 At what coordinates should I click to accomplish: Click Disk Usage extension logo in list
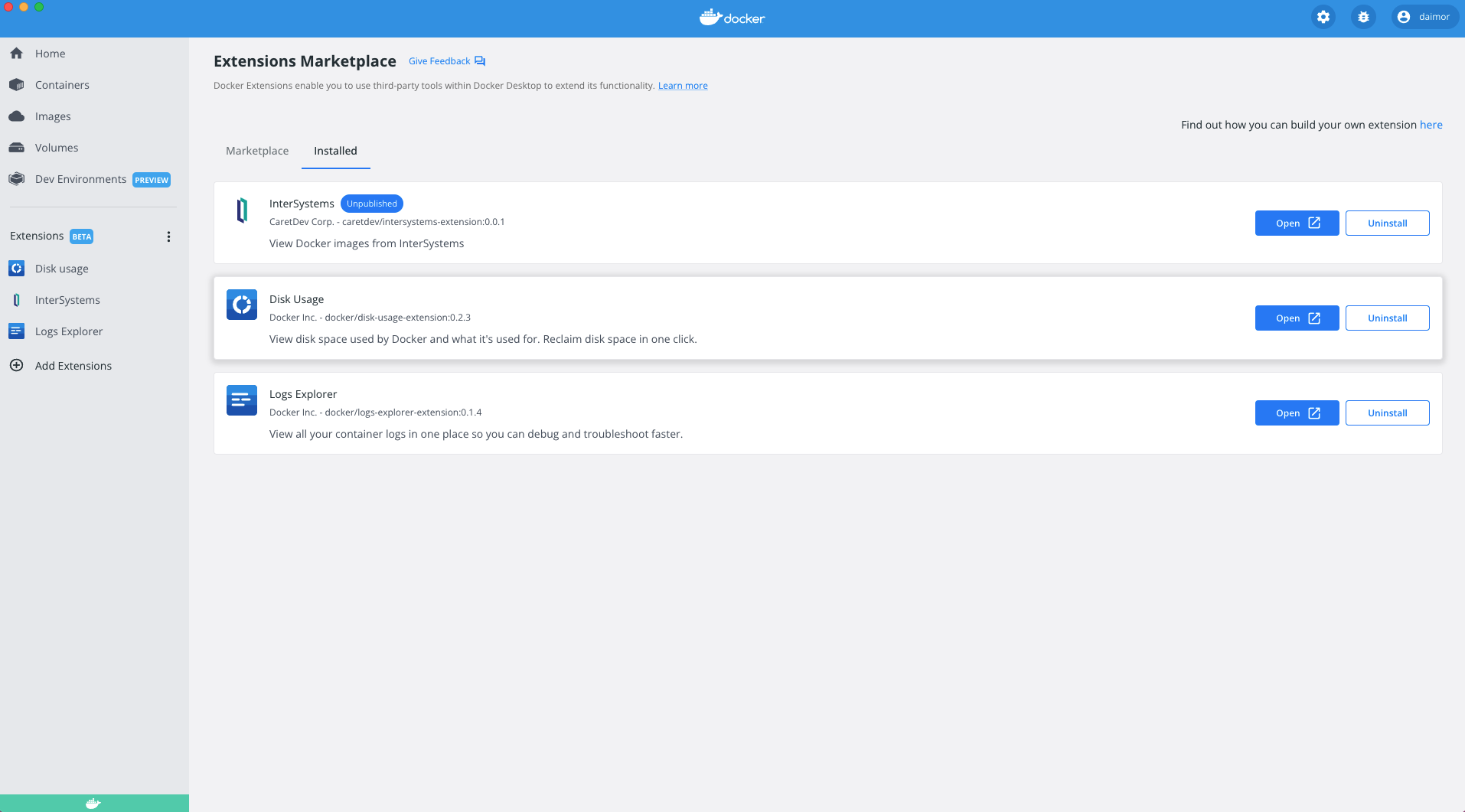[242, 305]
